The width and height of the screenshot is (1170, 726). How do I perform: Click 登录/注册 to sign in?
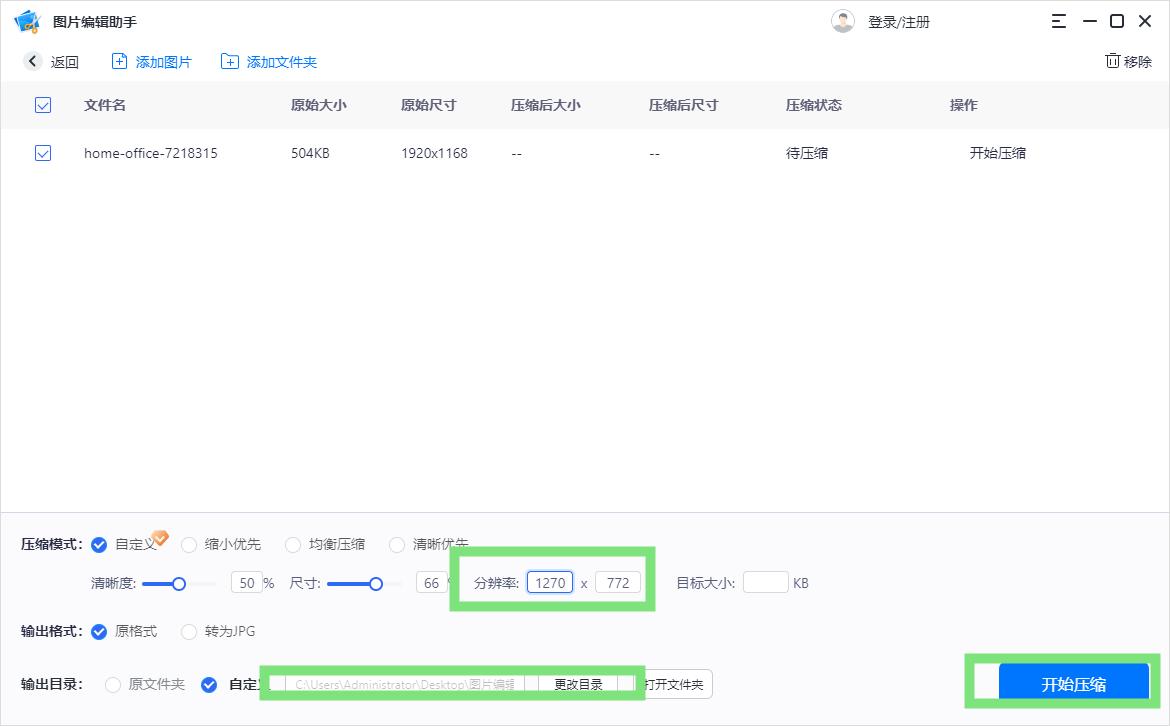click(898, 22)
